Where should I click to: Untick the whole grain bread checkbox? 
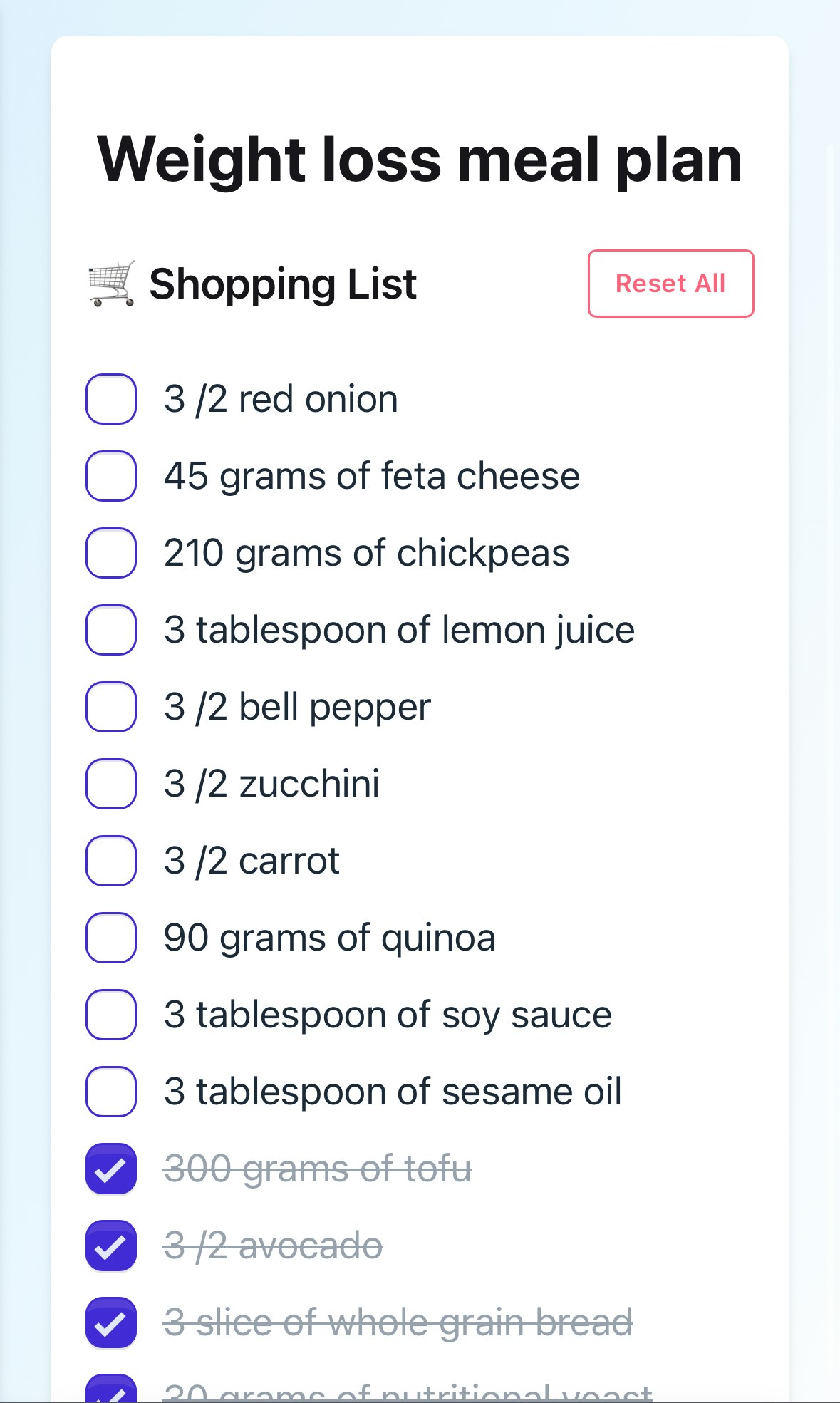coord(111,1322)
